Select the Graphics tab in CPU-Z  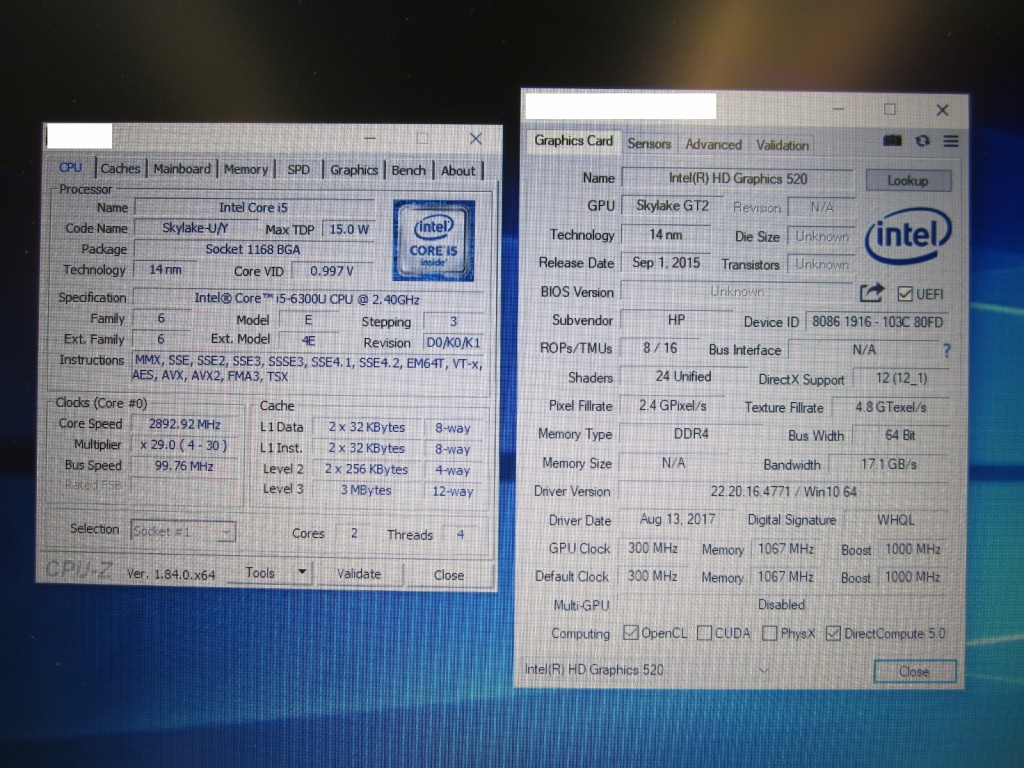[x=354, y=170]
